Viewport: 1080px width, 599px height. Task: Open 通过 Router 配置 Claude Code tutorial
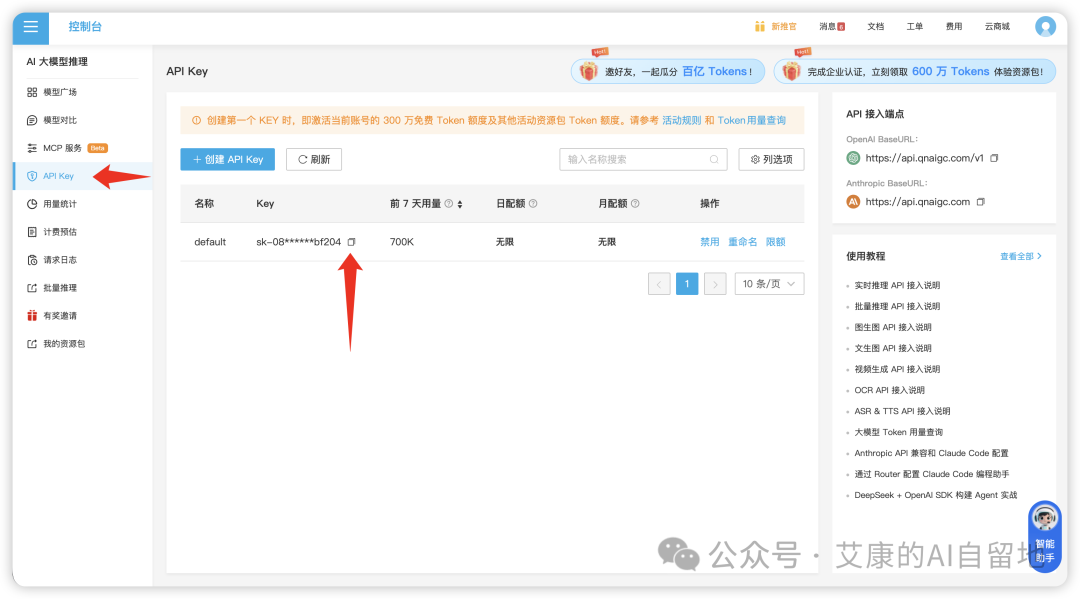[932, 474]
